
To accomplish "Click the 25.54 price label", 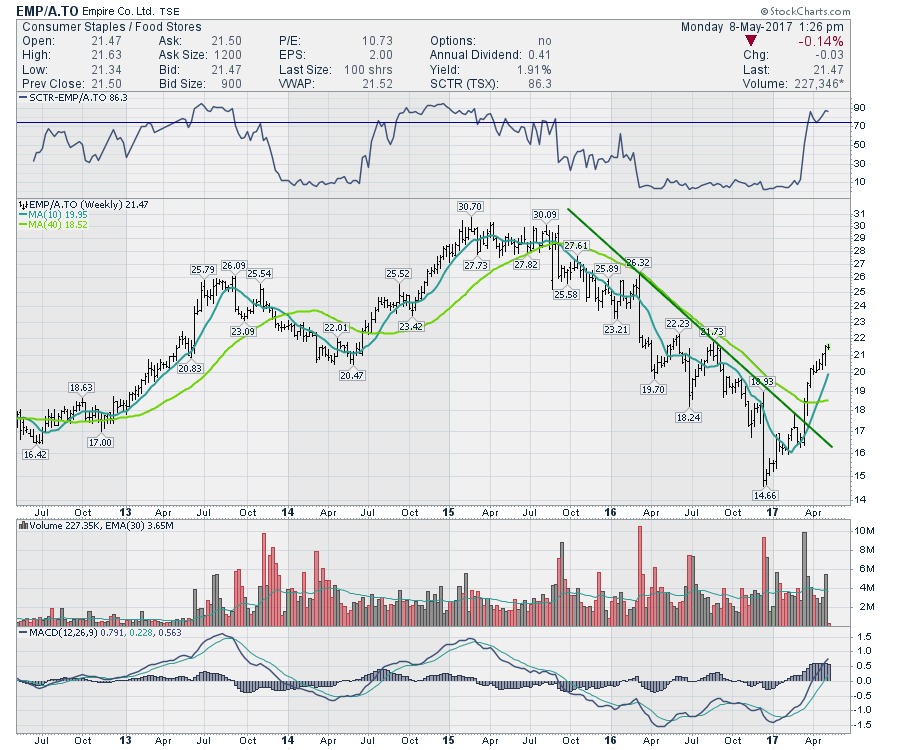I will (259, 274).
